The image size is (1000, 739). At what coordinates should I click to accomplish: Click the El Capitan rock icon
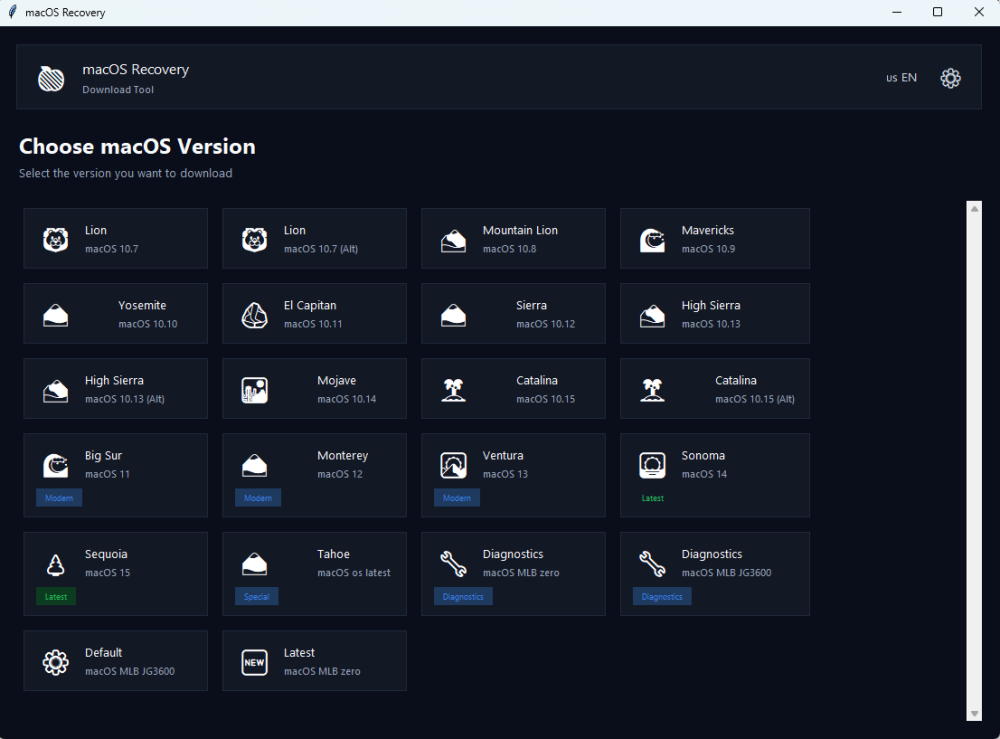(x=254, y=315)
